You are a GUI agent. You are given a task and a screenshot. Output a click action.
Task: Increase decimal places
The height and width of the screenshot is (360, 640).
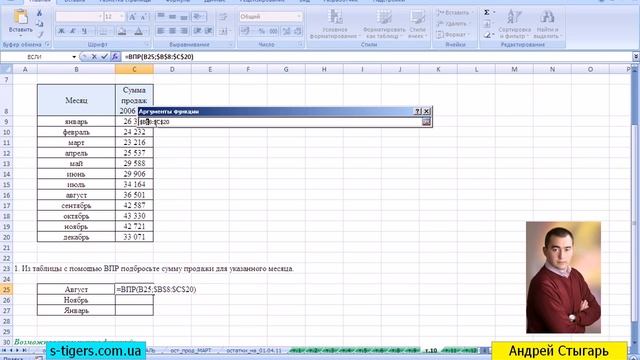pyautogui.click(x=287, y=31)
